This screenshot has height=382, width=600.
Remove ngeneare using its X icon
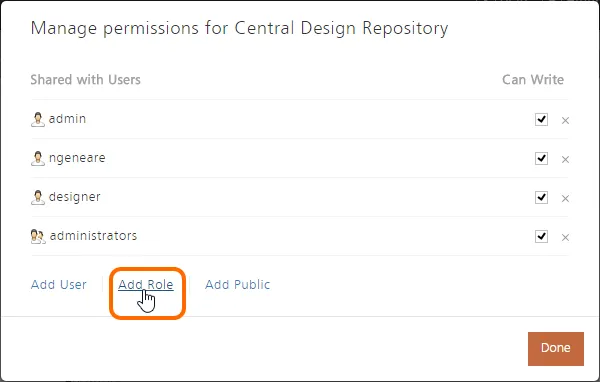[565, 160]
